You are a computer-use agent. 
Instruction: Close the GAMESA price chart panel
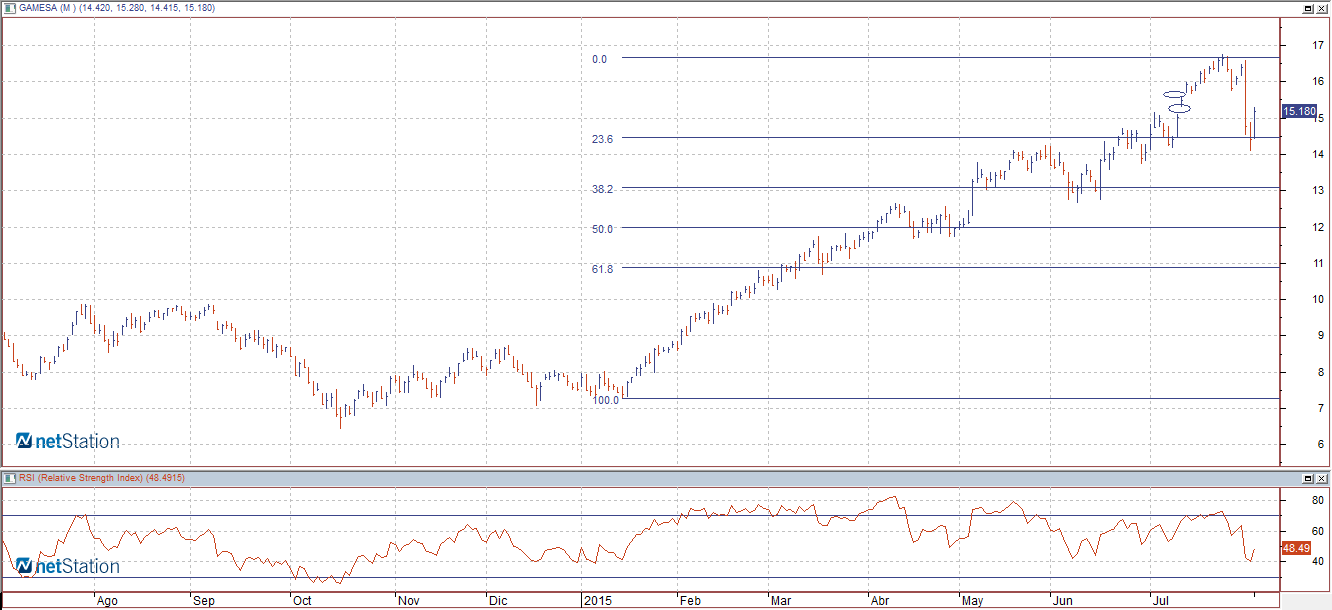[1322, 8]
